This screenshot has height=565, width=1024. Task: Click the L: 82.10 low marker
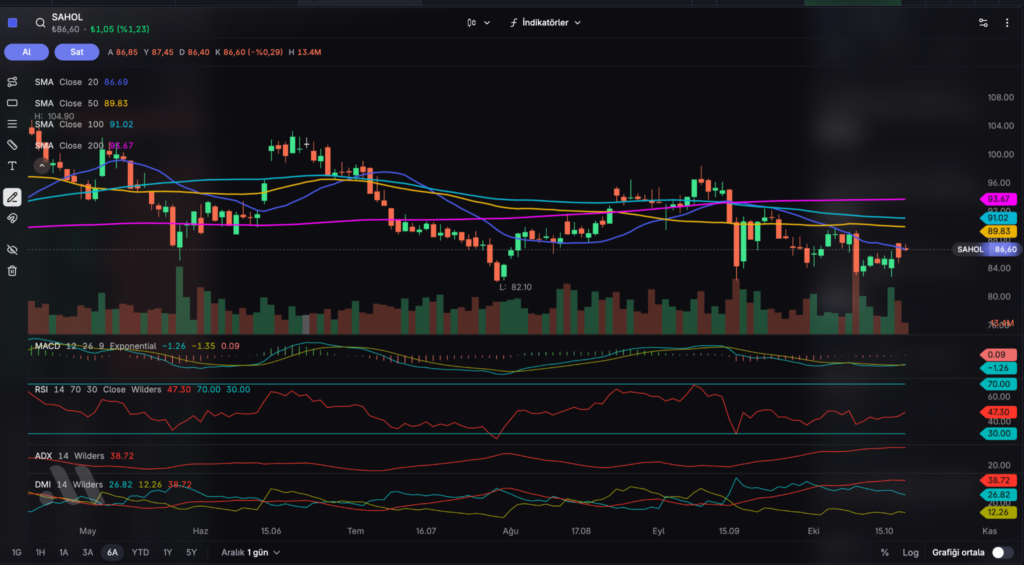(x=515, y=287)
